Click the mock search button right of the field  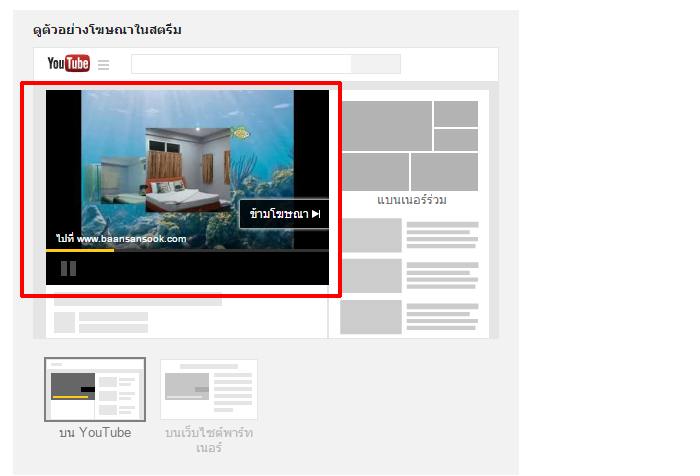(376, 64)
